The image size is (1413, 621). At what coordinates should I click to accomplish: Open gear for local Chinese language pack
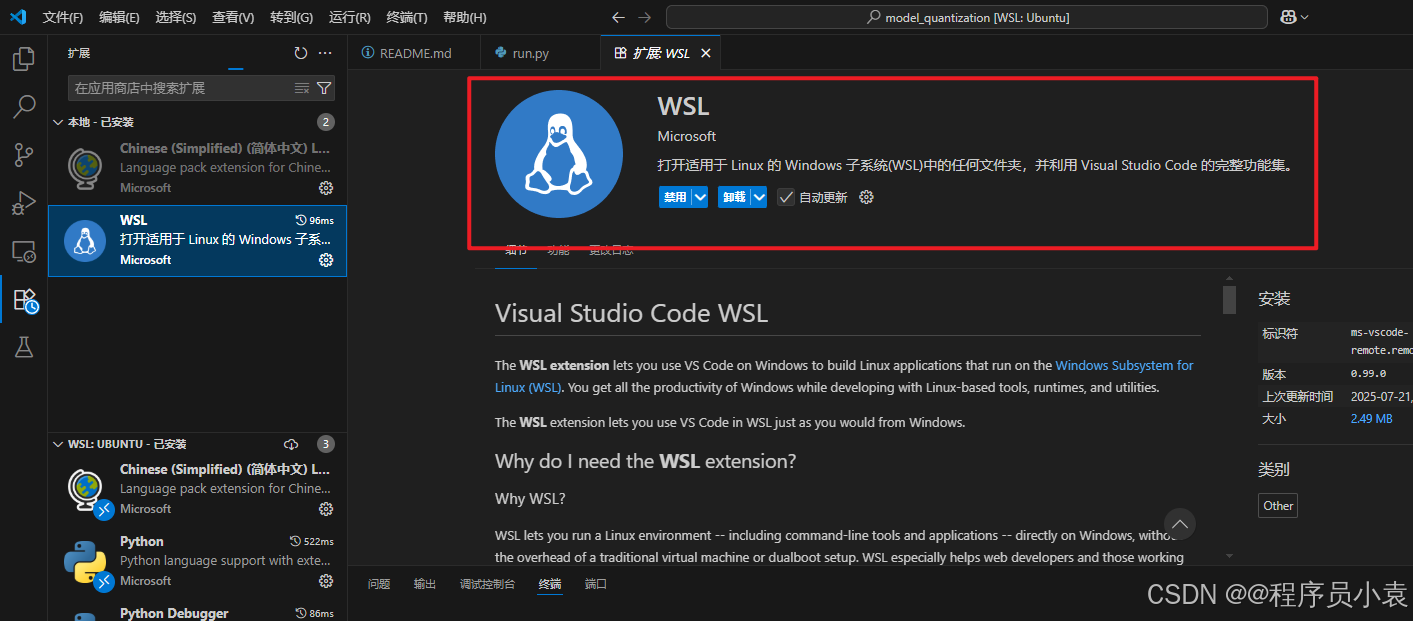[325, 188]
